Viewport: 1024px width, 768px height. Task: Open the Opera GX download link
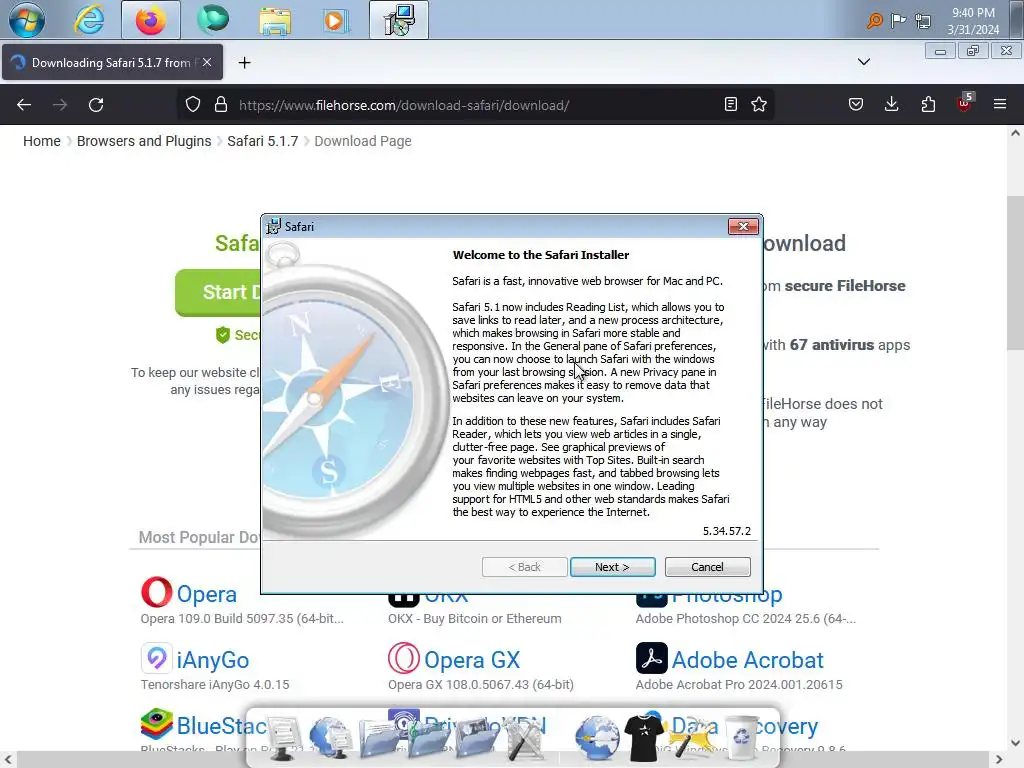[472, 660]
